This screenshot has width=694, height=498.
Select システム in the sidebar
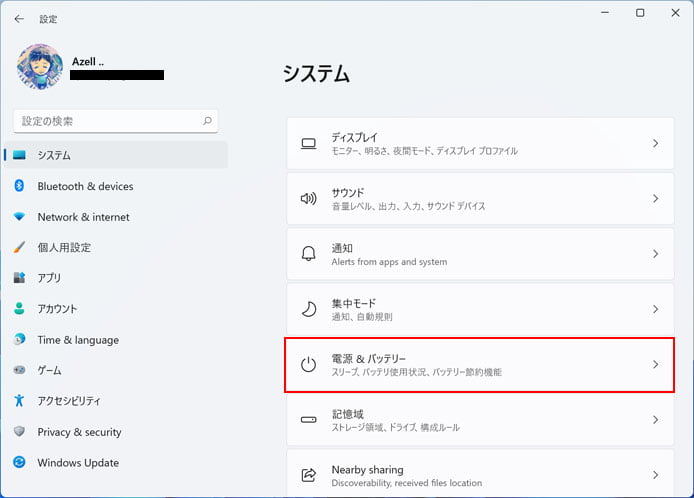[x=116, y=155]
